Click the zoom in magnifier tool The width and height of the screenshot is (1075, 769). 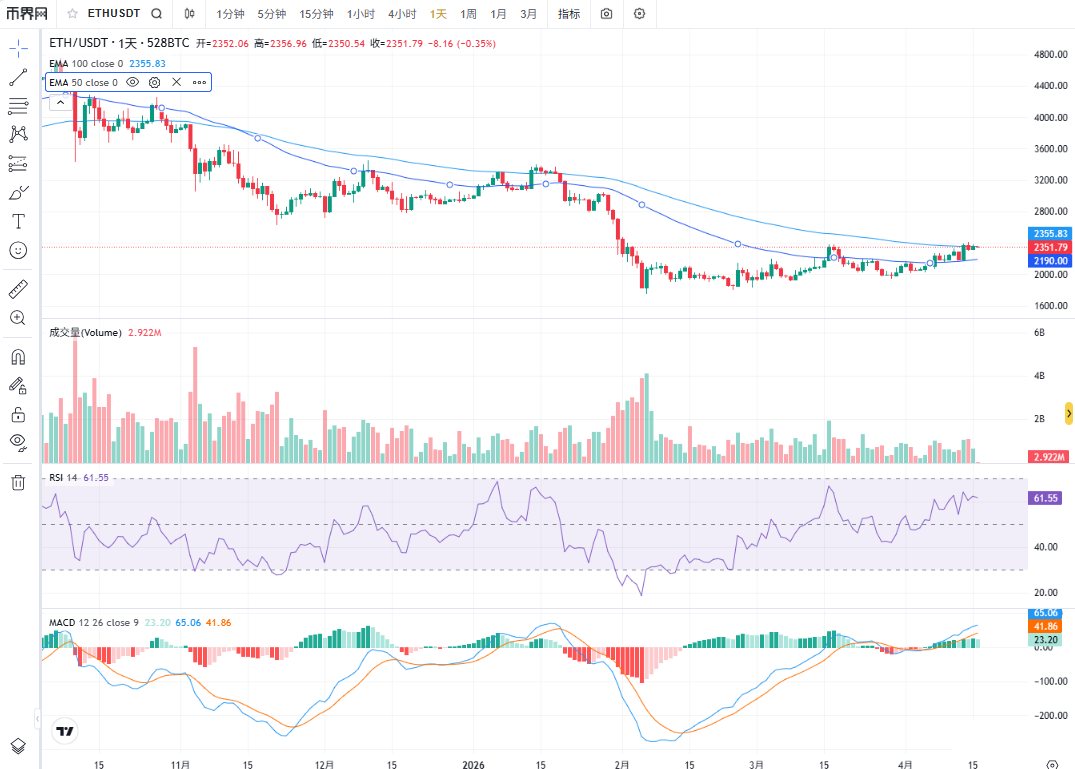coord(18,318)
